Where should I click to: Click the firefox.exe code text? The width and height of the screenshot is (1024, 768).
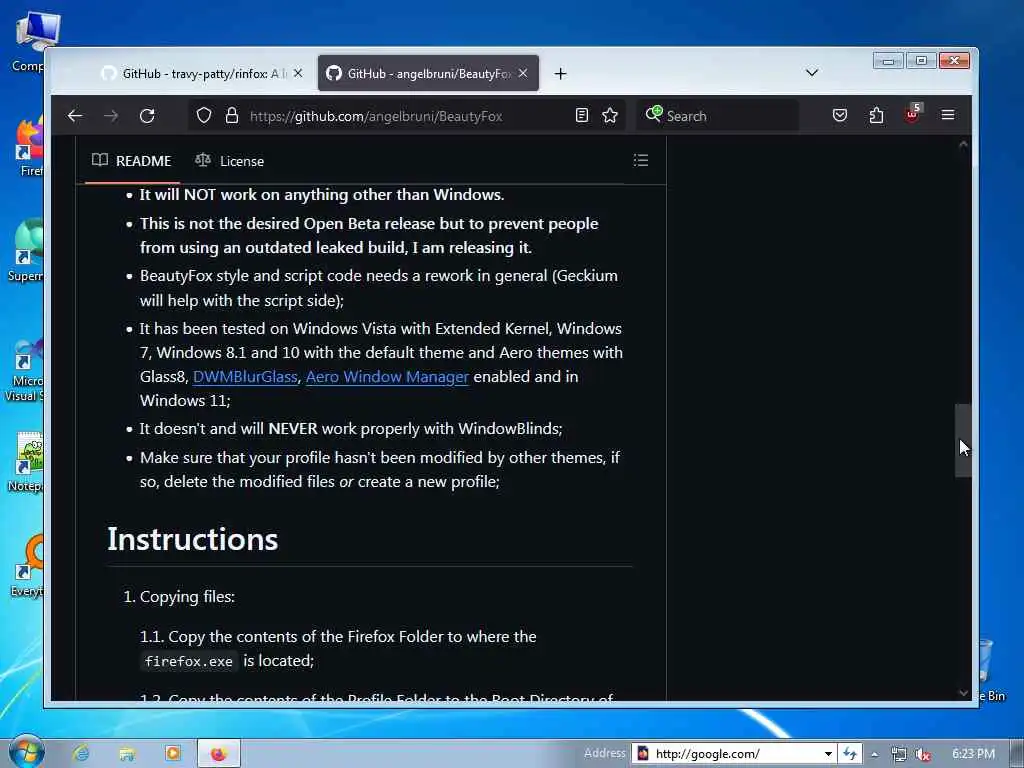point(189,662)
